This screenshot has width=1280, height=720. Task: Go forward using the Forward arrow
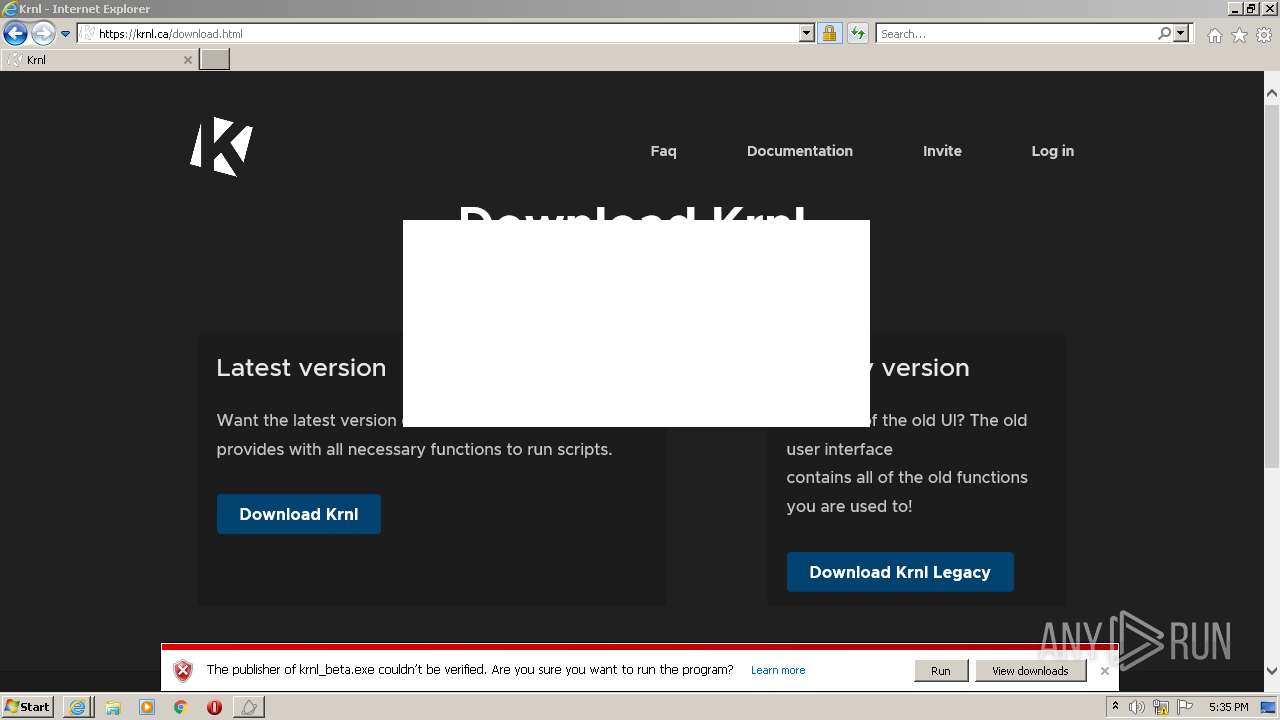43,34
